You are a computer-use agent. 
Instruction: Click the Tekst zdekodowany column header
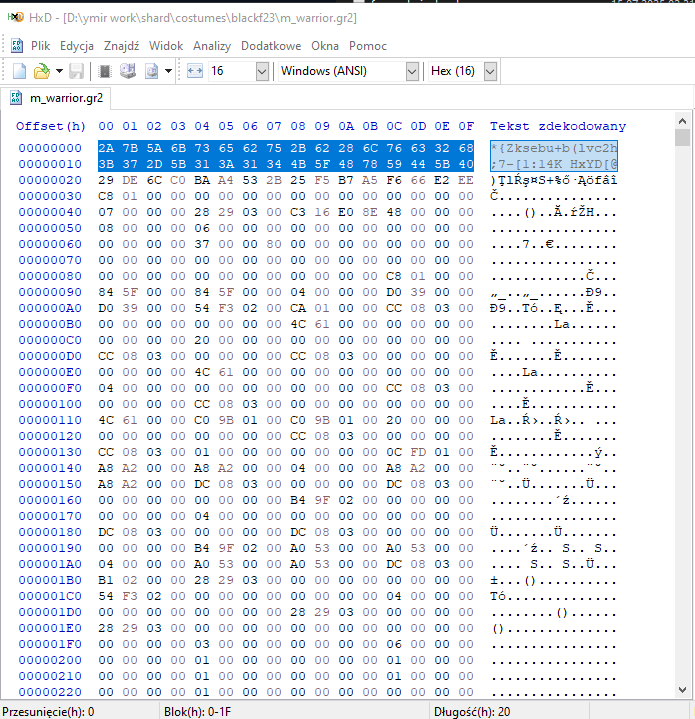(557, 126)
